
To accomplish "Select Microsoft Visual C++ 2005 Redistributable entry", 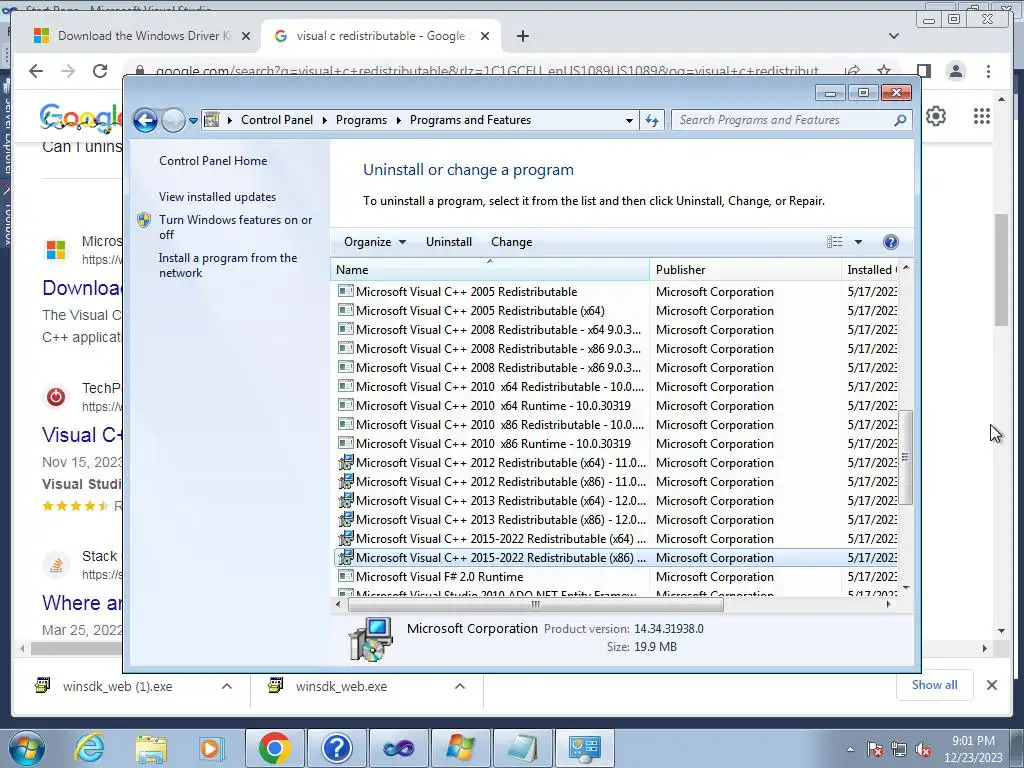I will point(616,292).
